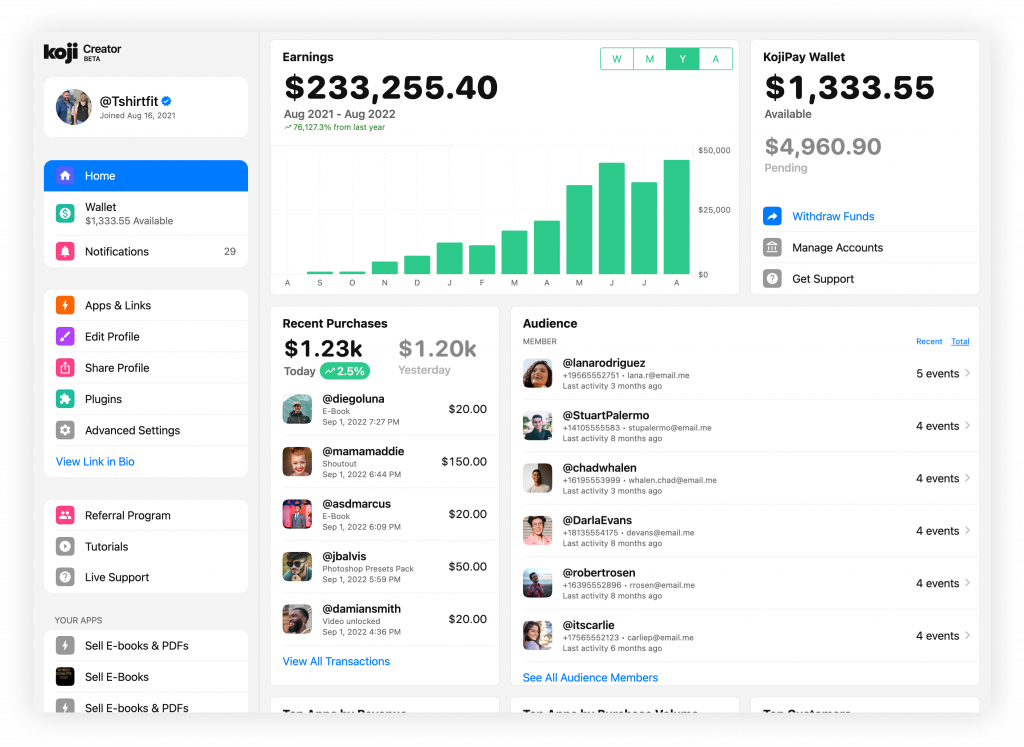The width and height of the screenshot is (1024, 747).
Task: Click the Live Support question icon
Action: (65, 577)
